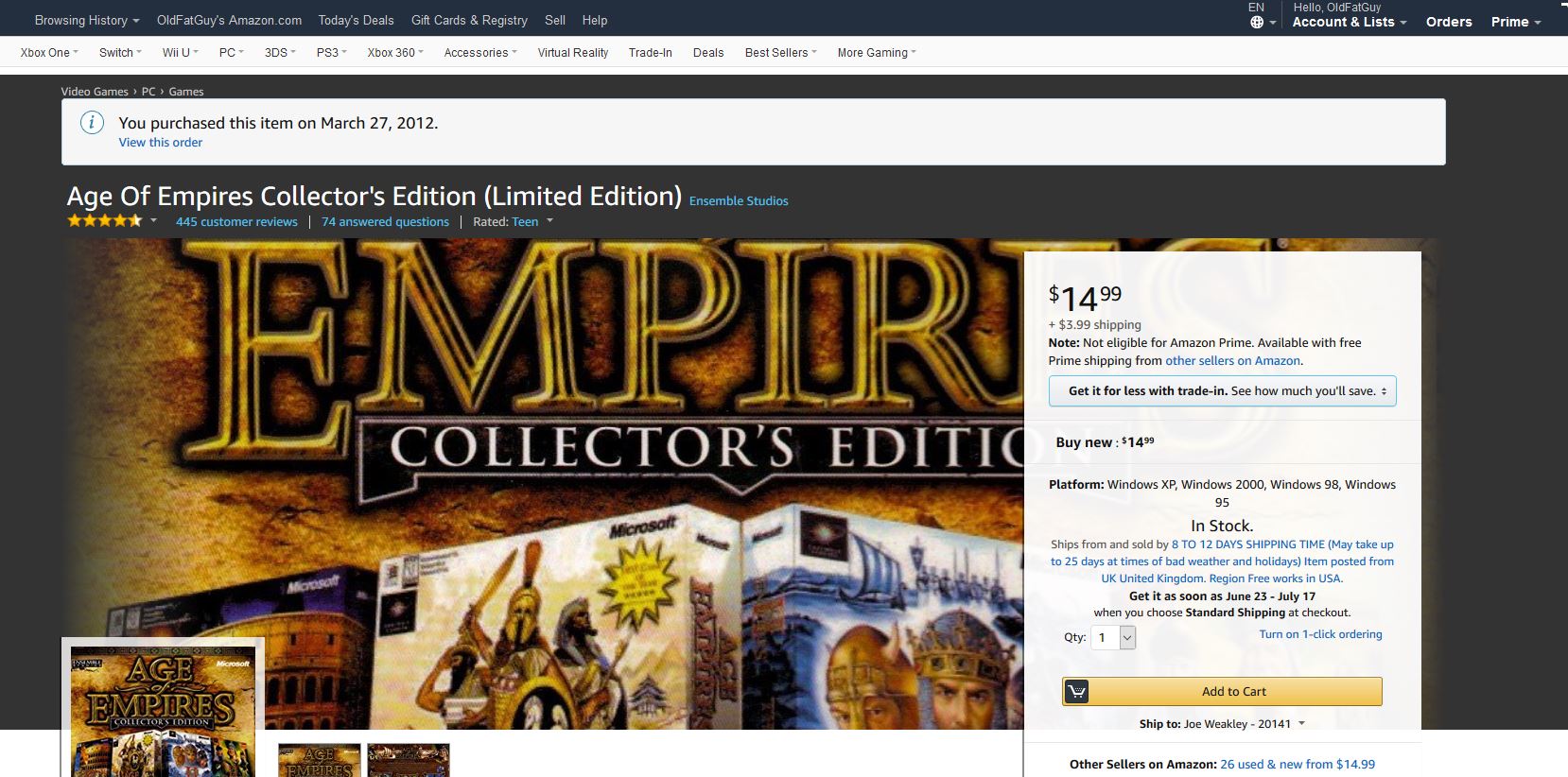Click Video Games breadcrumb
The image size is (1568, 777).
tap(95, 92)
